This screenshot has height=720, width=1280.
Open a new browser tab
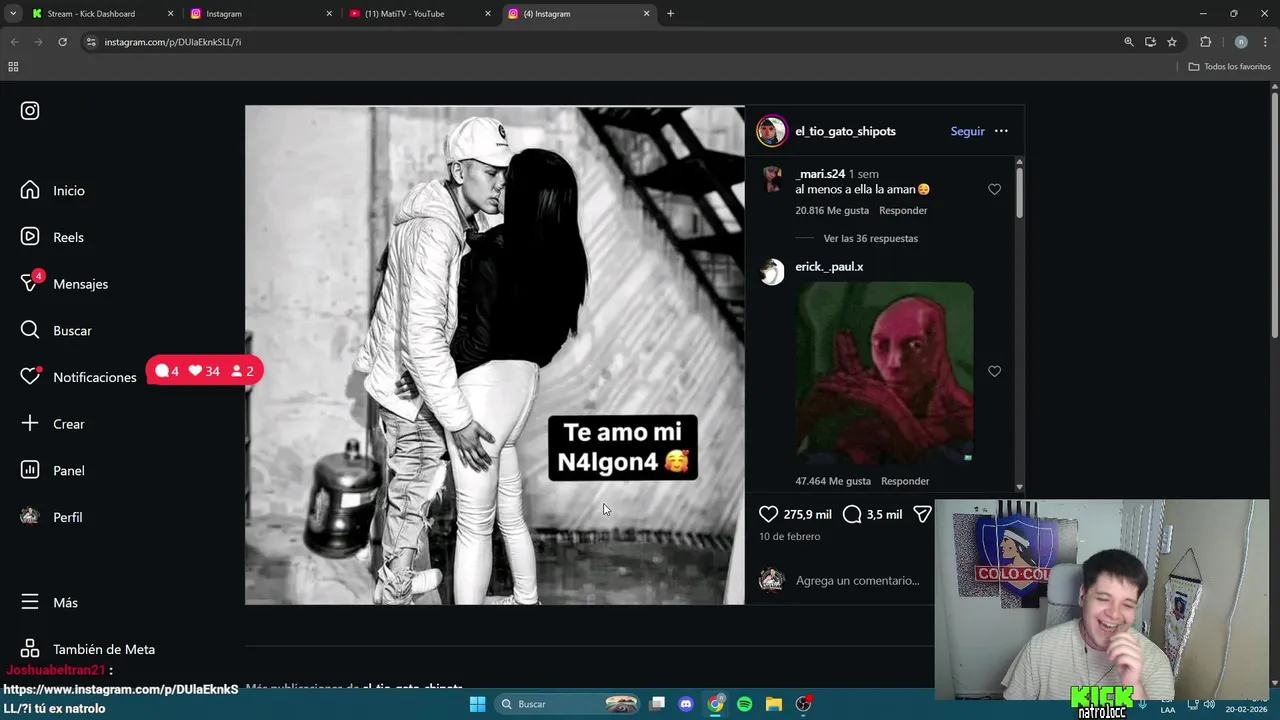(670, 14)
